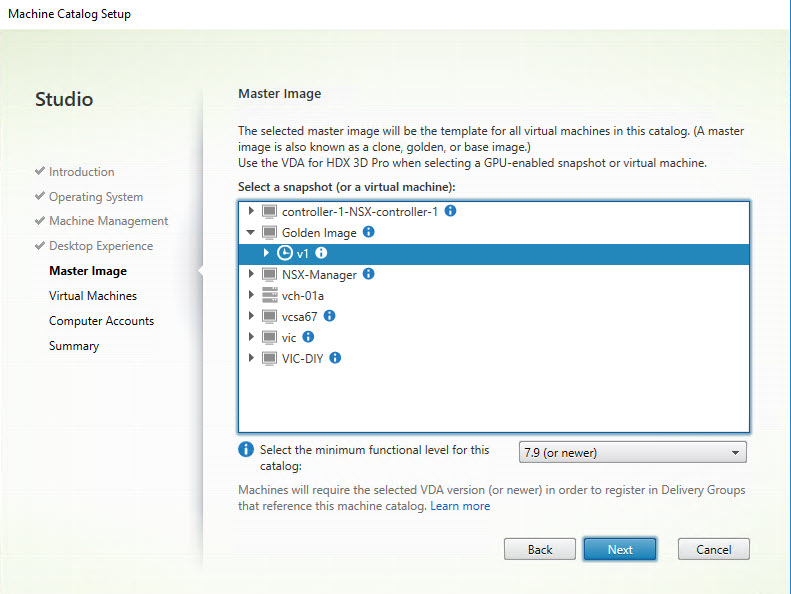791x594 pixels.
Task: Expand the v1 snapshot node
Action: [x=266, y=254]
